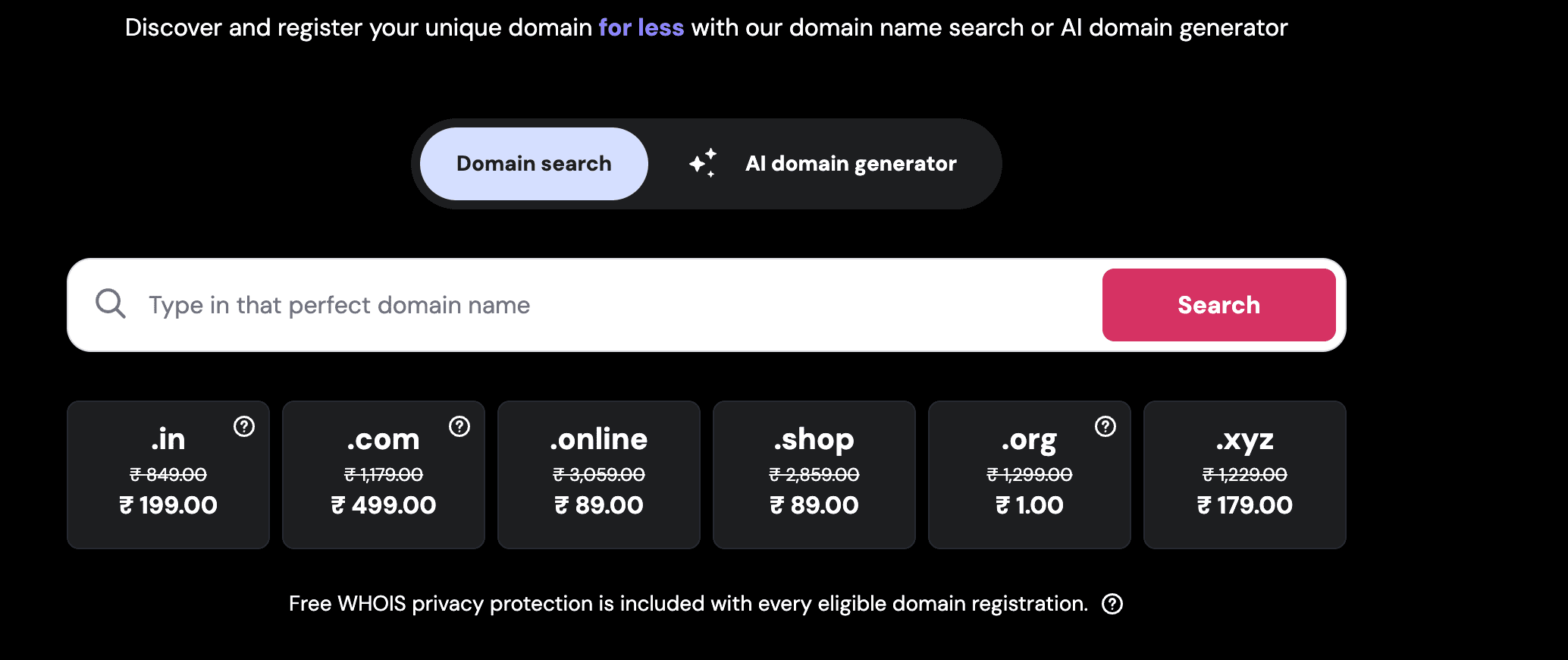Select the .org domain pricing card
The width and height of the screenshot is (1568, 660).
1029,475
